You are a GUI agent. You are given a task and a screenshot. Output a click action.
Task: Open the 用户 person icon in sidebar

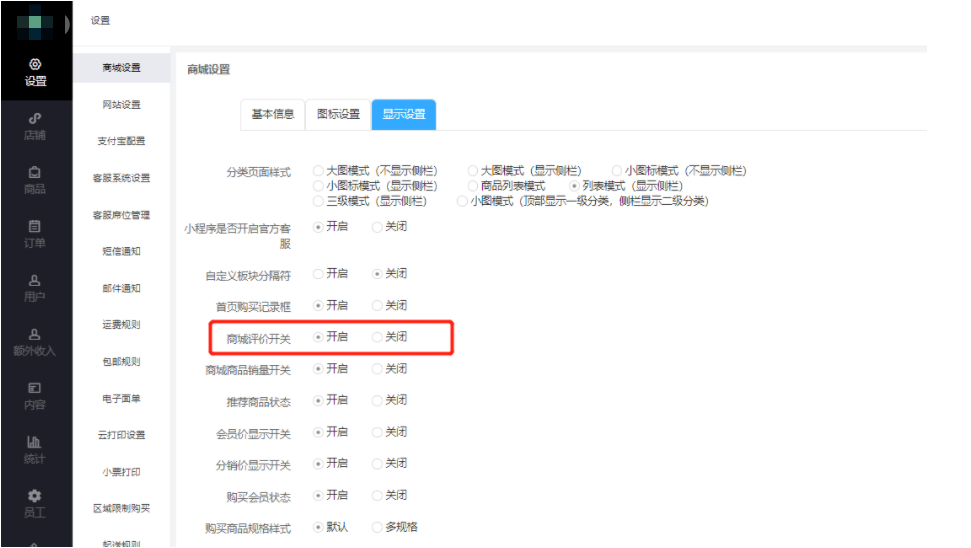pos(35,280)
